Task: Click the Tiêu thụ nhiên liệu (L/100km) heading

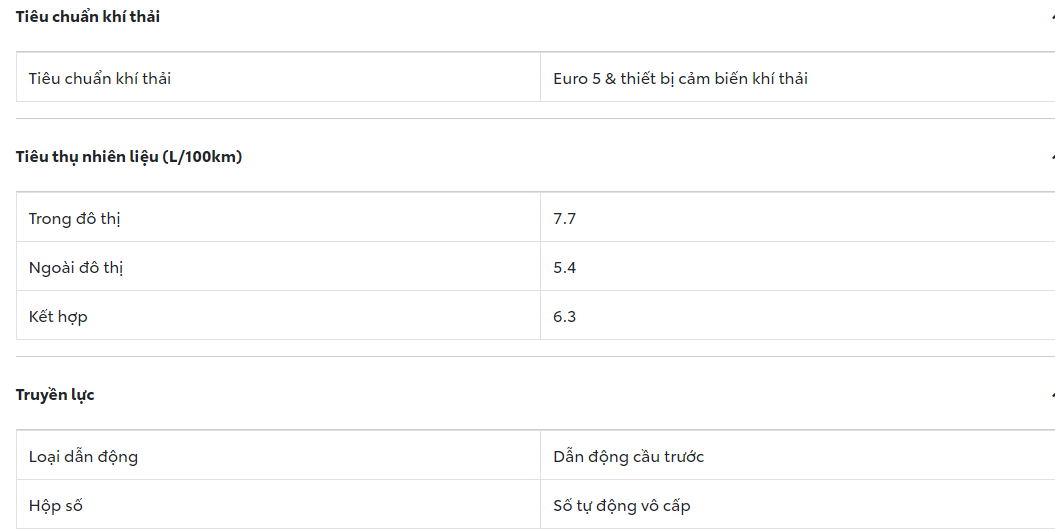Action: coord(129,157)
